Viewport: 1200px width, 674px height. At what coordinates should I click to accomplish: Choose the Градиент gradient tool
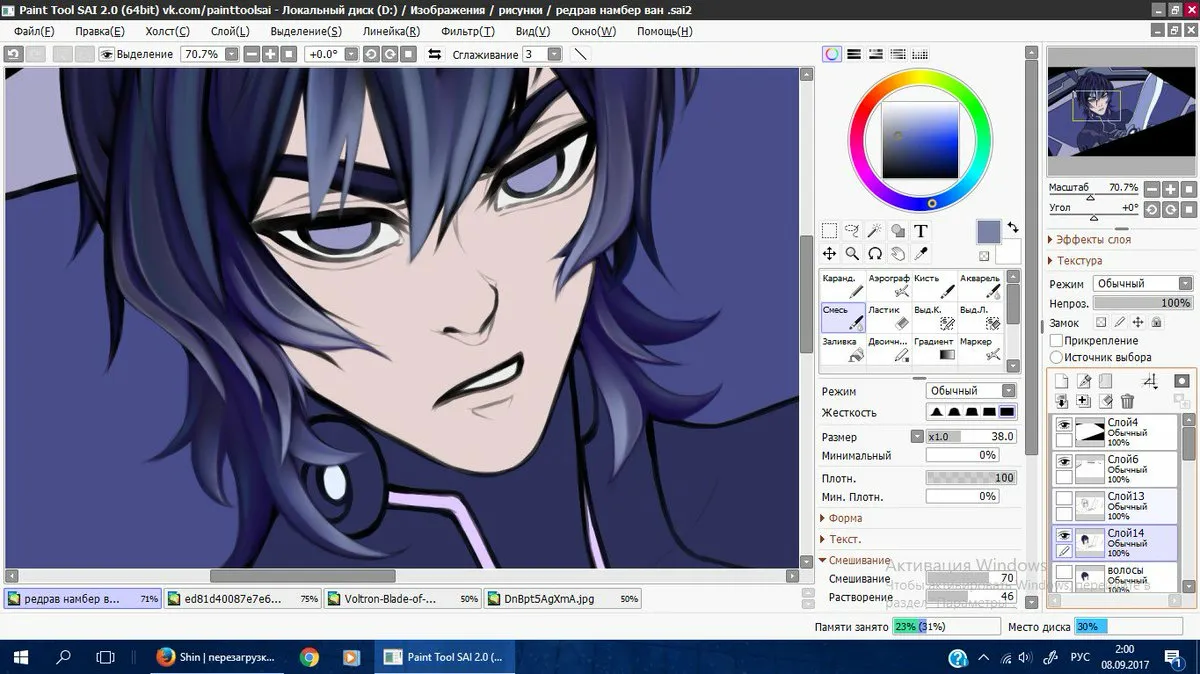(x=934, y=348)
